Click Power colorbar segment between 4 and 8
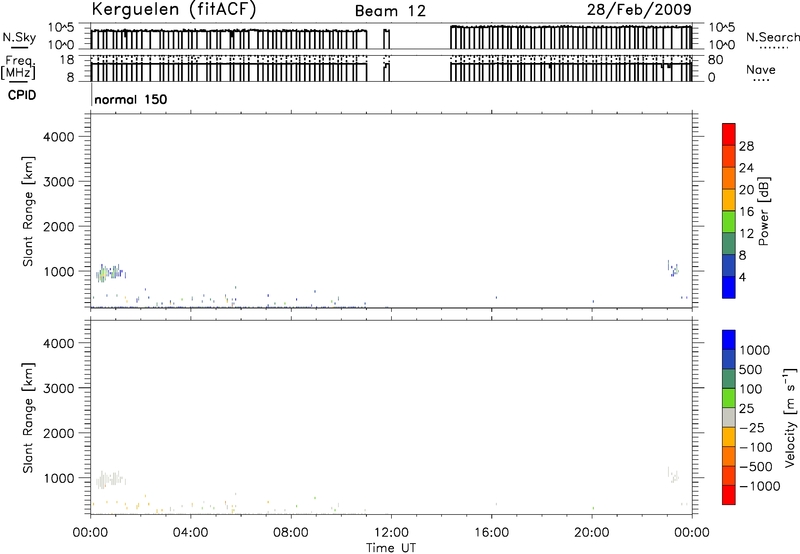This screenshot has height=554, width=800. (x=729, y=265)
